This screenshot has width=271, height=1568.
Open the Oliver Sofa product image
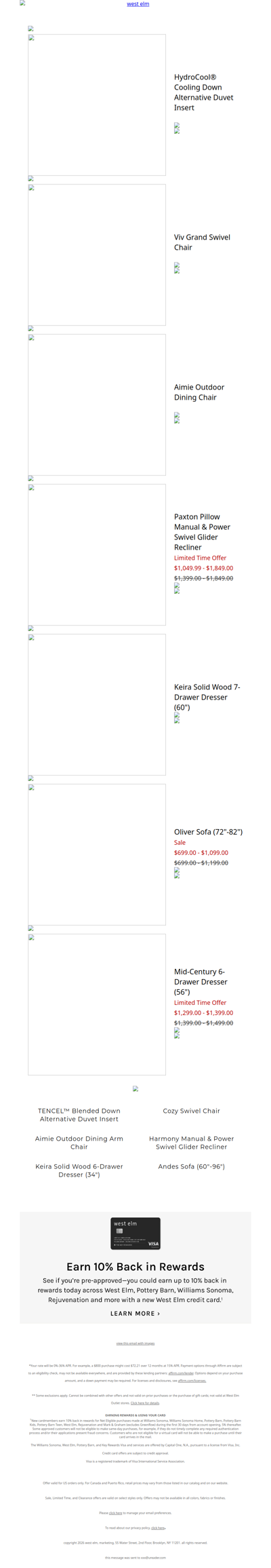[97, 855]
